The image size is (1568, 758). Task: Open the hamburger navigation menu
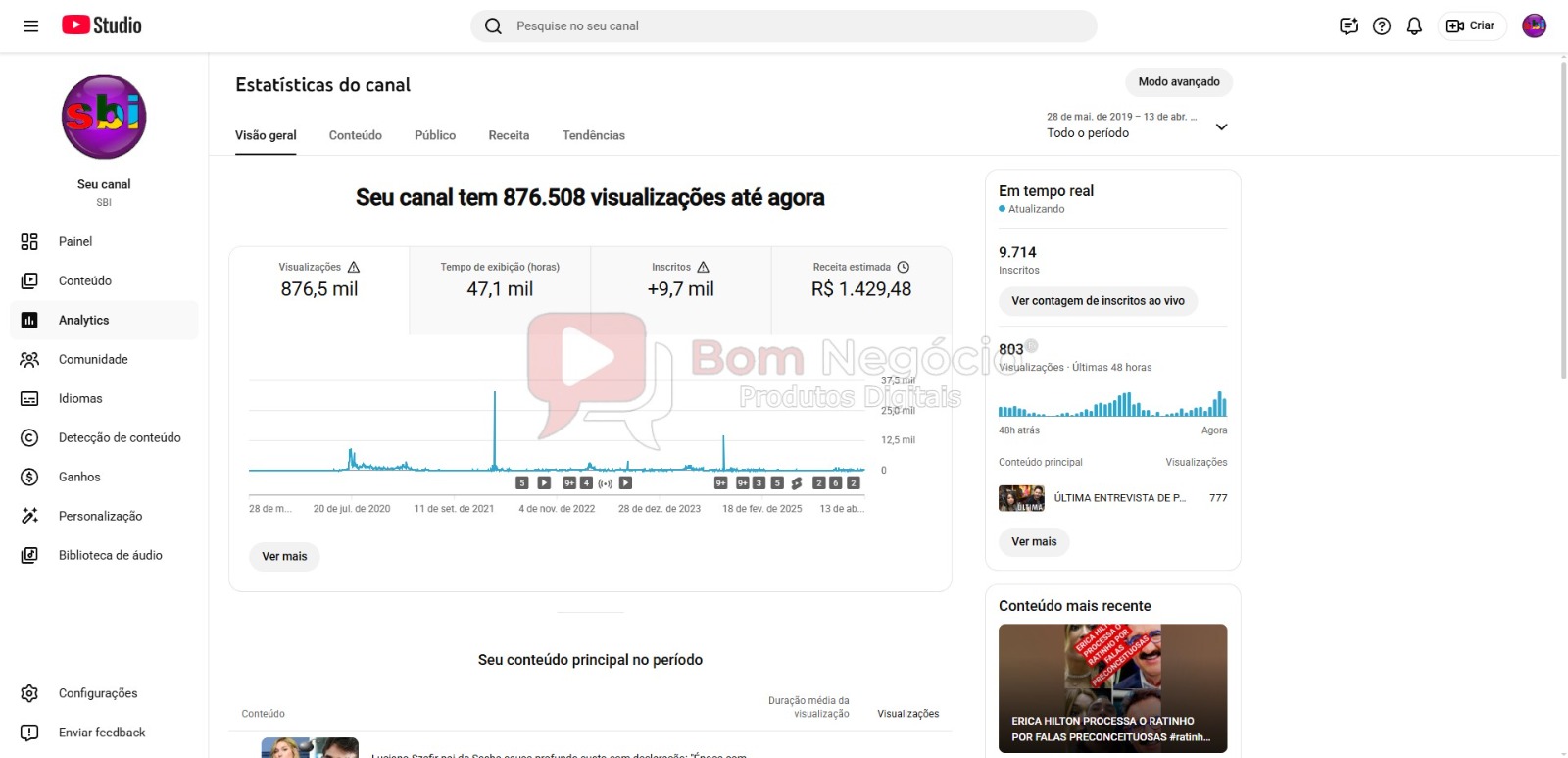tap(30, 26)
